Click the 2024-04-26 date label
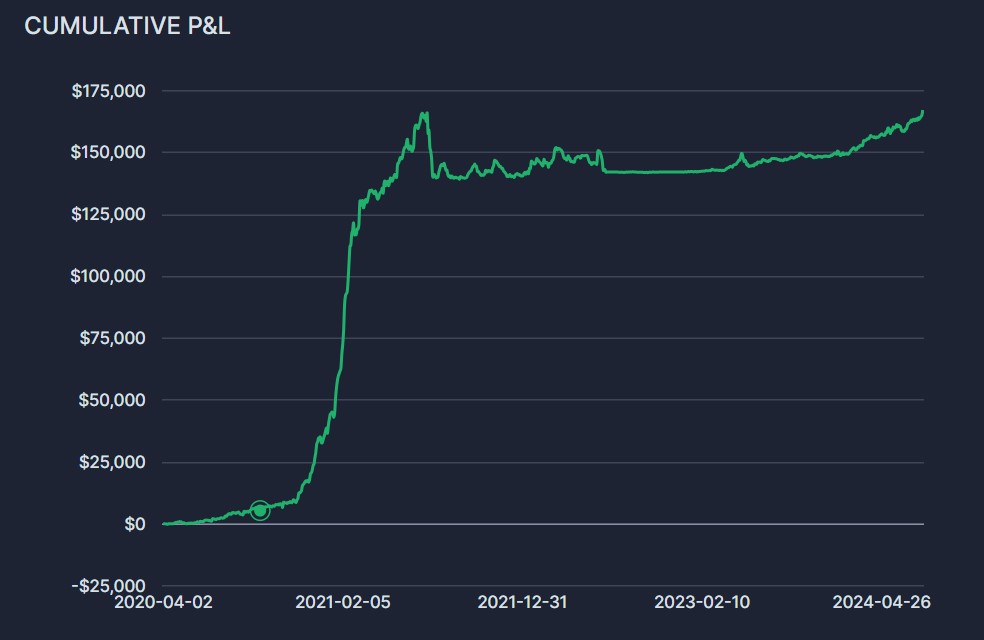The image size is (984, 640). (882, 602)
